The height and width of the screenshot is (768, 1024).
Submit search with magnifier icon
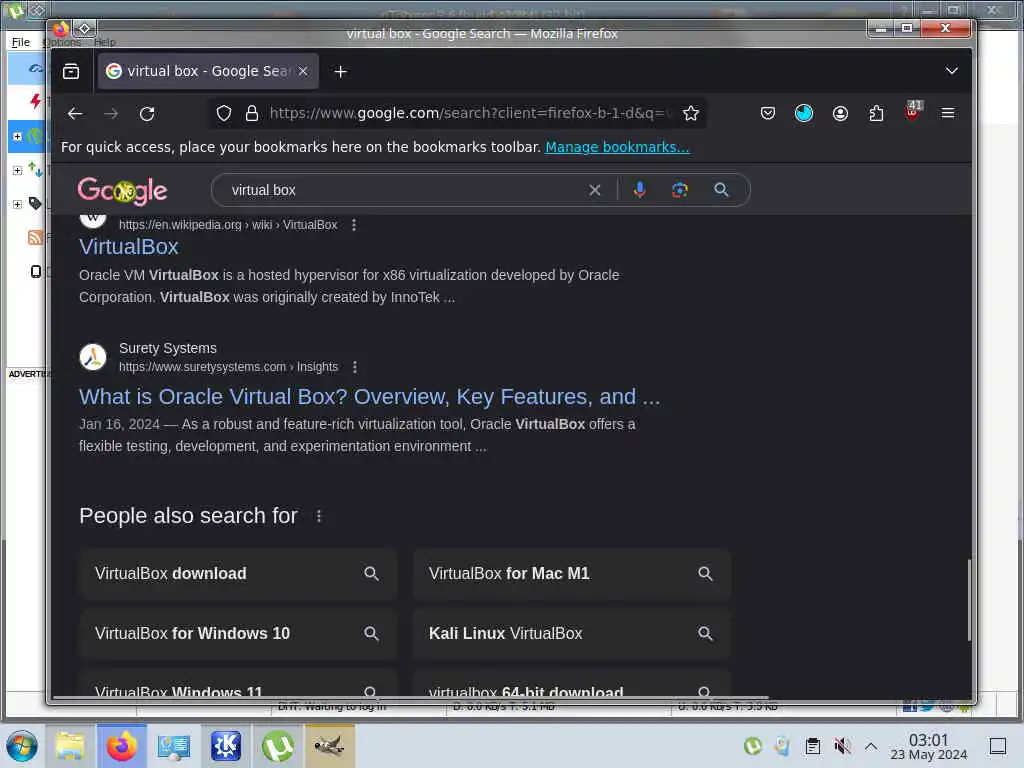(x=721, y=190)
